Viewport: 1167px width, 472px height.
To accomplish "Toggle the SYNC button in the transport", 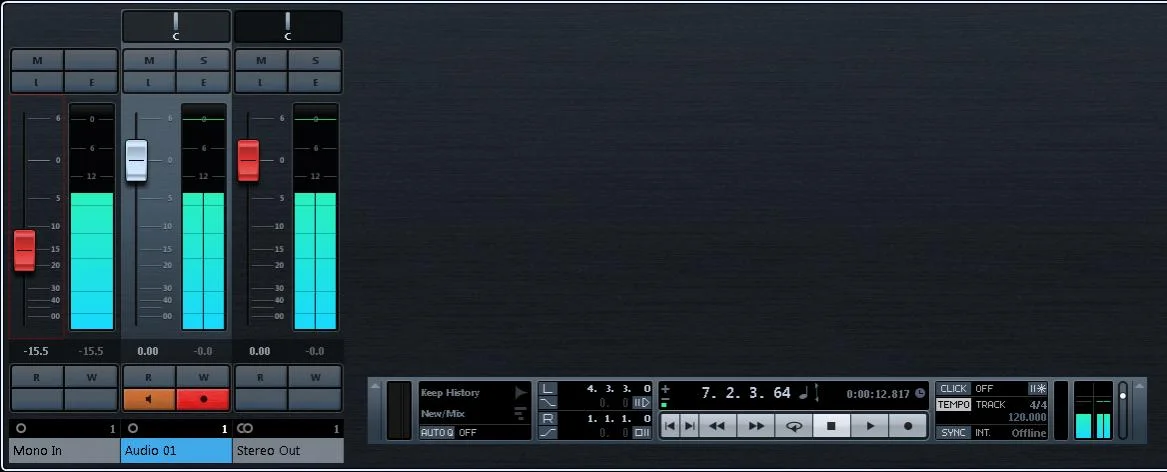I will (x=953, y=433).
